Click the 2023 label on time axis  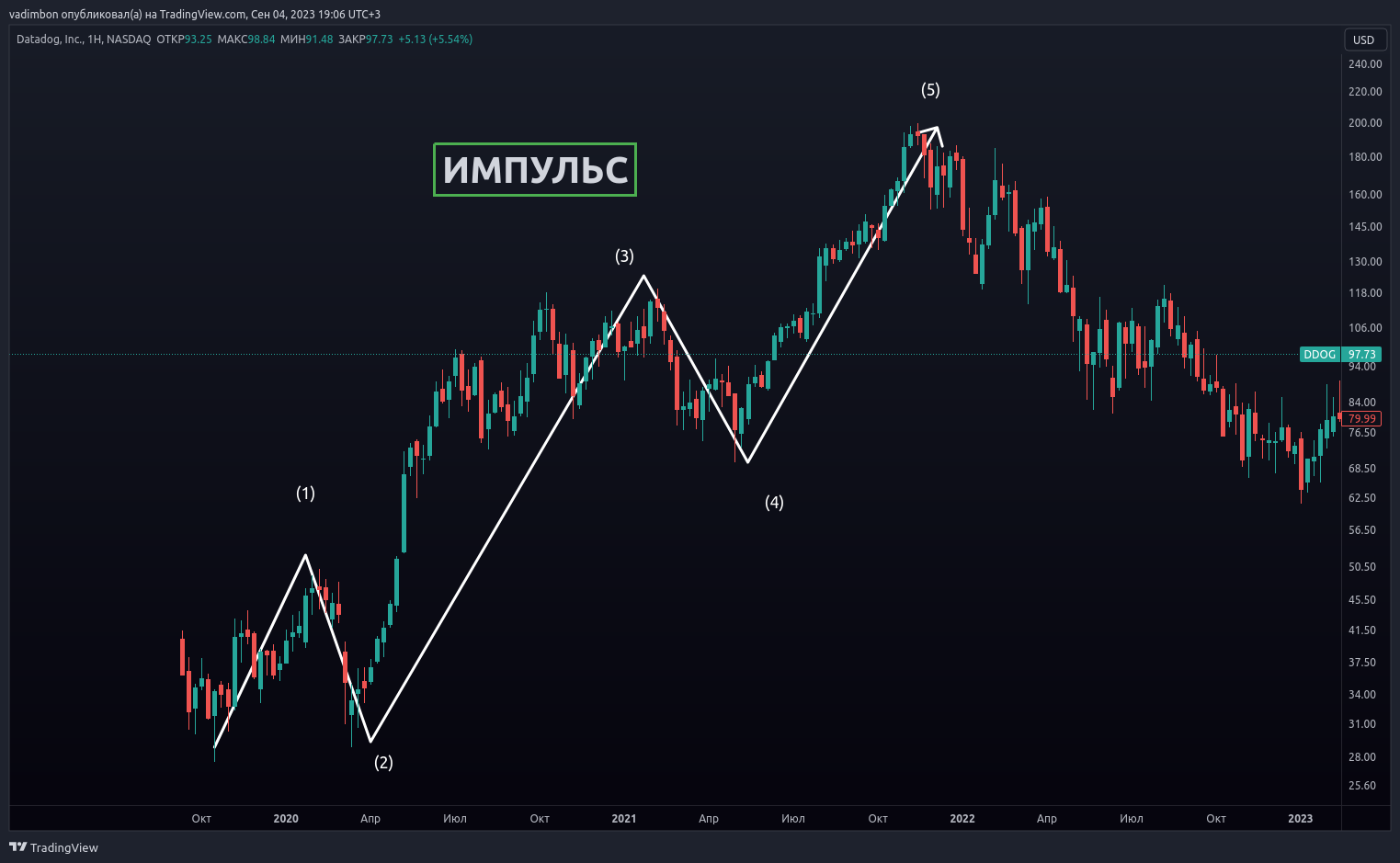pos(1300,818)
